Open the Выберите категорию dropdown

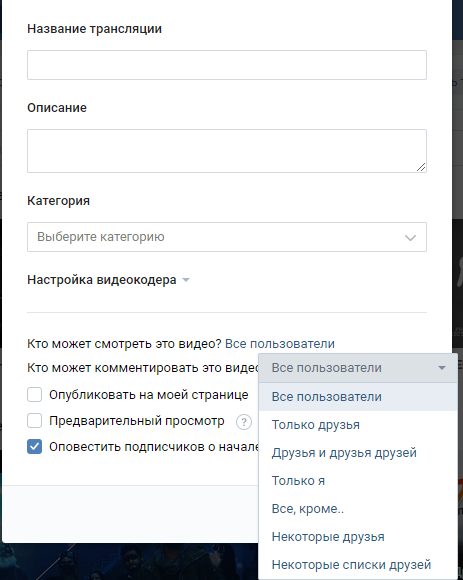(x=227, y=237)
